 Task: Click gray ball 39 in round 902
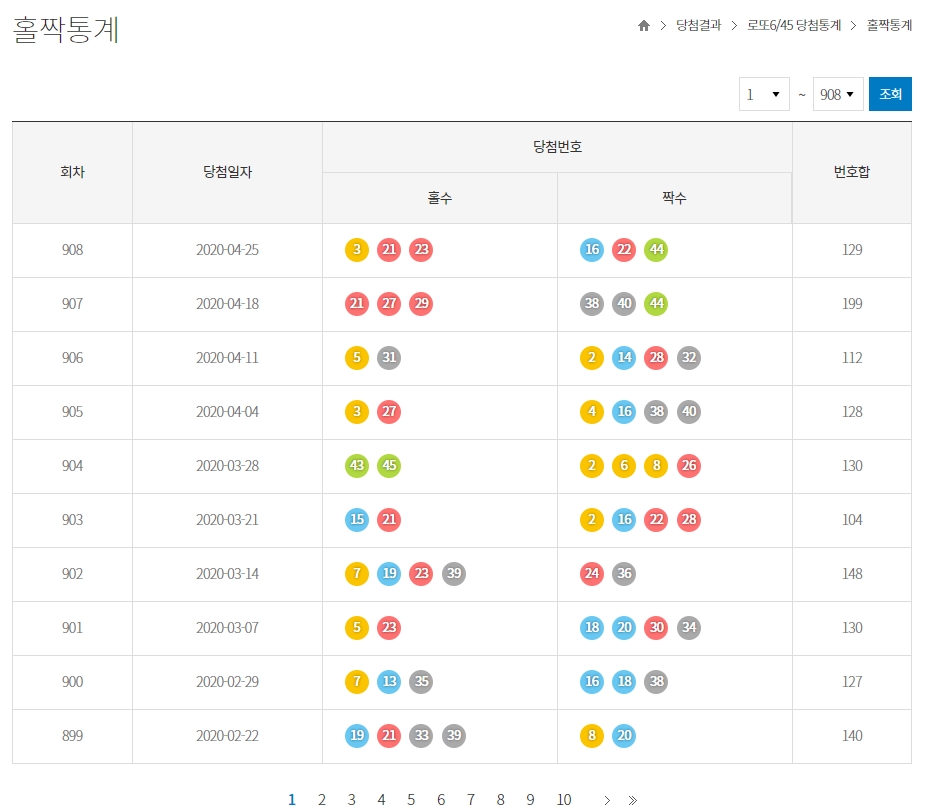click(454, 574)
